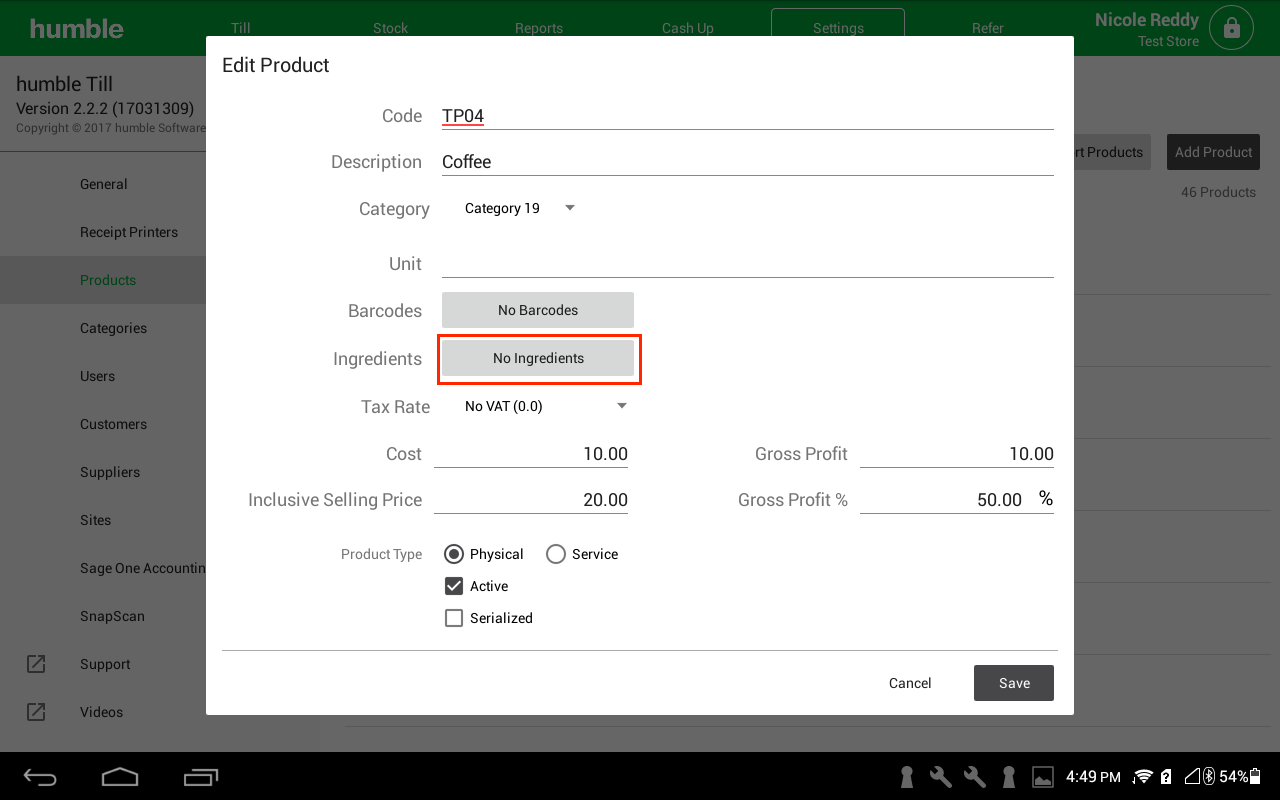Screen dimensions: 1280x800
Task: Open Sites in the sidebar
Action: 103,520
